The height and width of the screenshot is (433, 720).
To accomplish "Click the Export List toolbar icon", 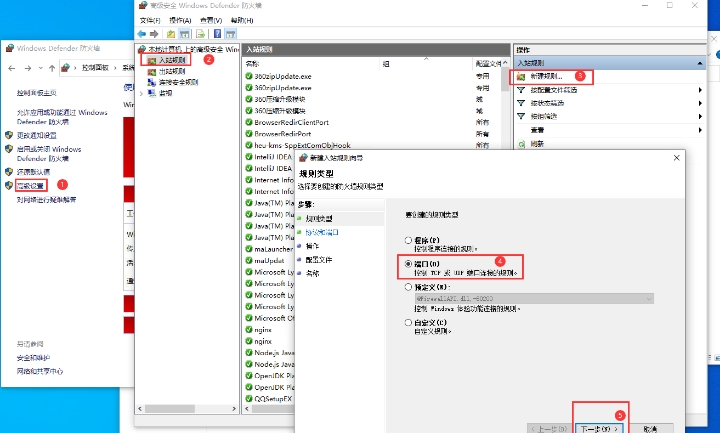I will 200,34.
